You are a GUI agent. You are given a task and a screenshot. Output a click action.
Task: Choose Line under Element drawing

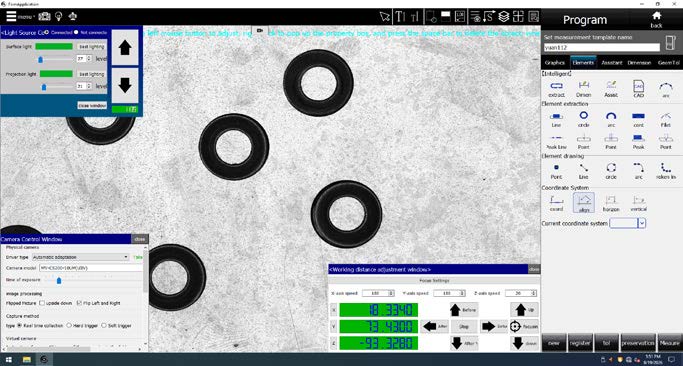pos(584,171)
